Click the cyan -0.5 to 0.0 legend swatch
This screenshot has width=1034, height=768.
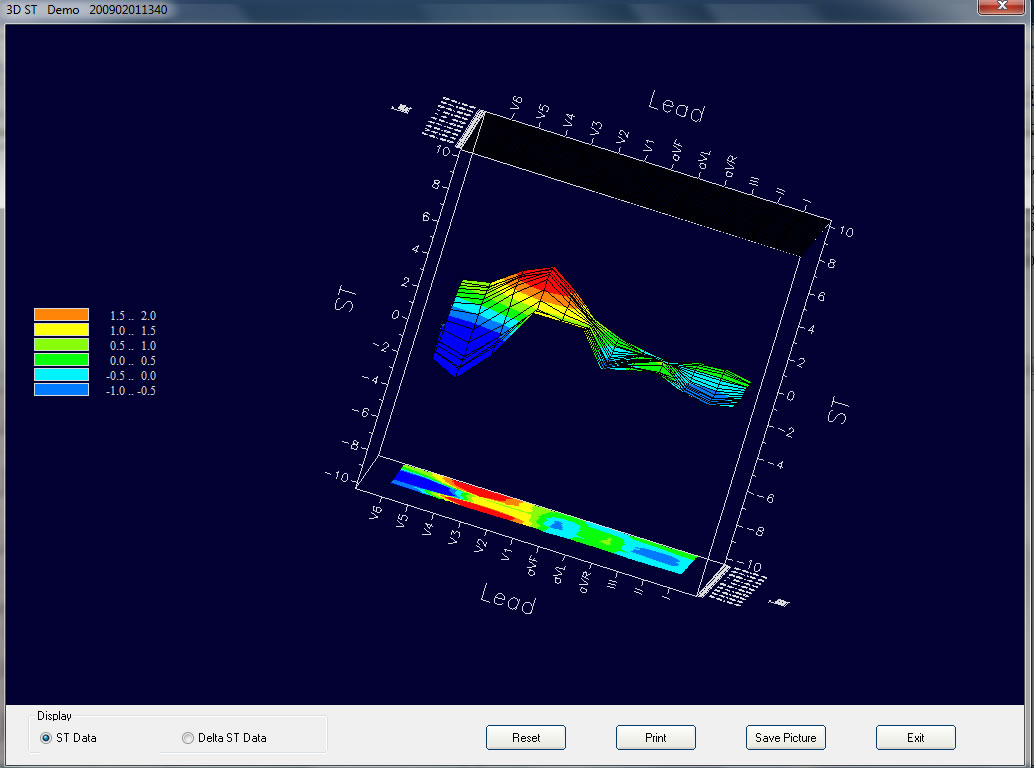(61, 375)
